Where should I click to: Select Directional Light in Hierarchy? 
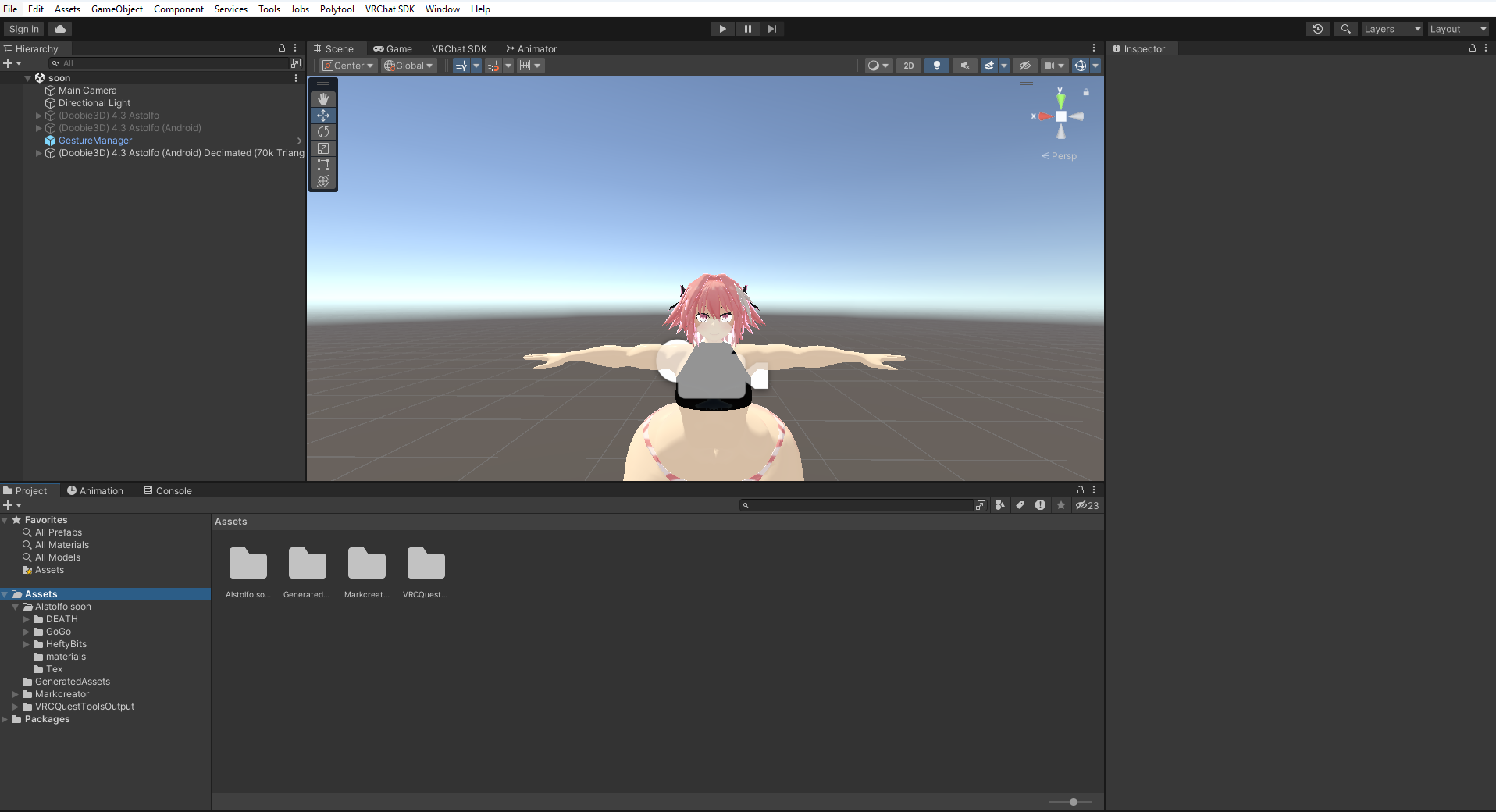[x=94, y=103]
